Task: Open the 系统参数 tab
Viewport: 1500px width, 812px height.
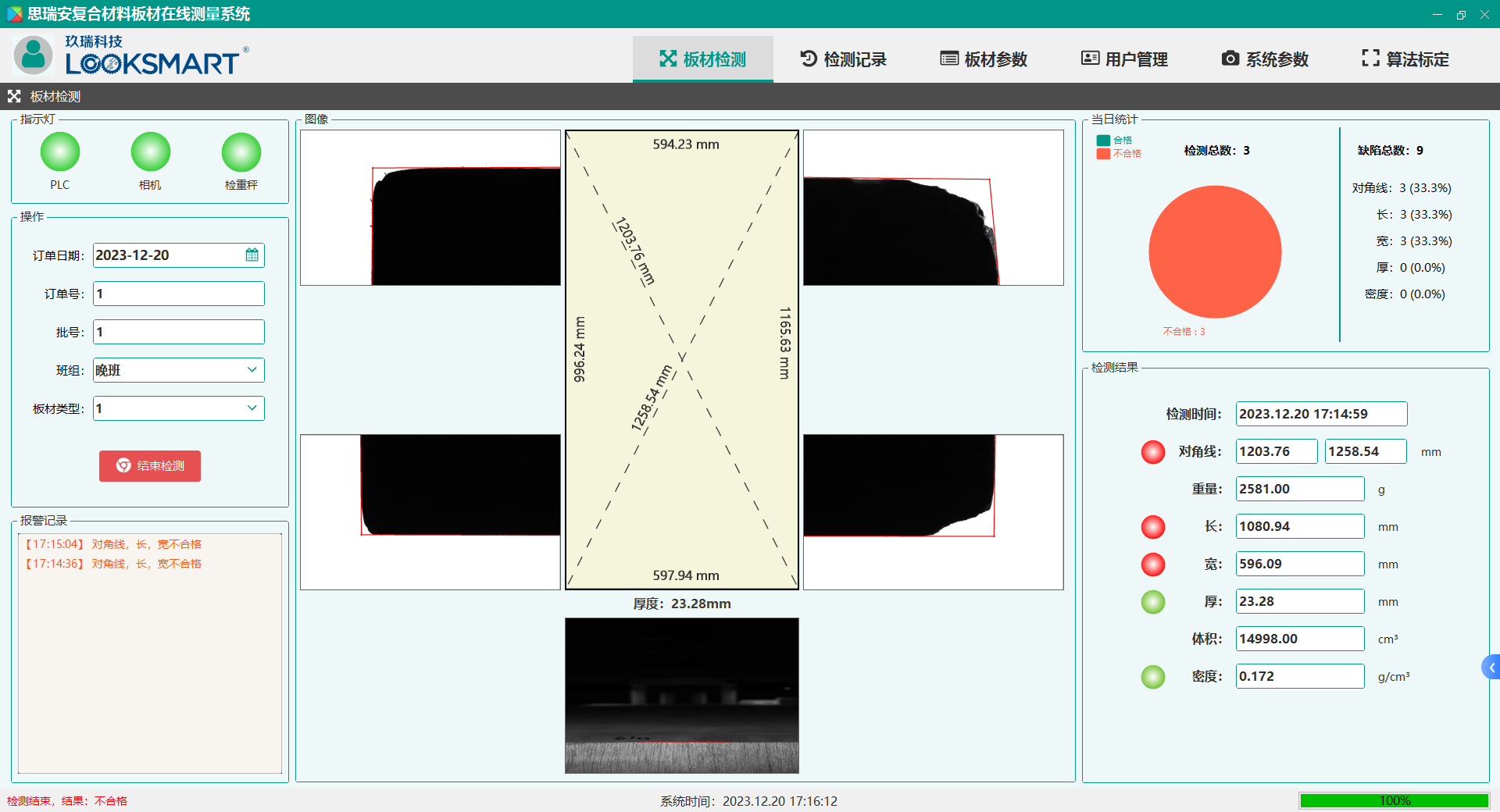Action: point(1265,59)
